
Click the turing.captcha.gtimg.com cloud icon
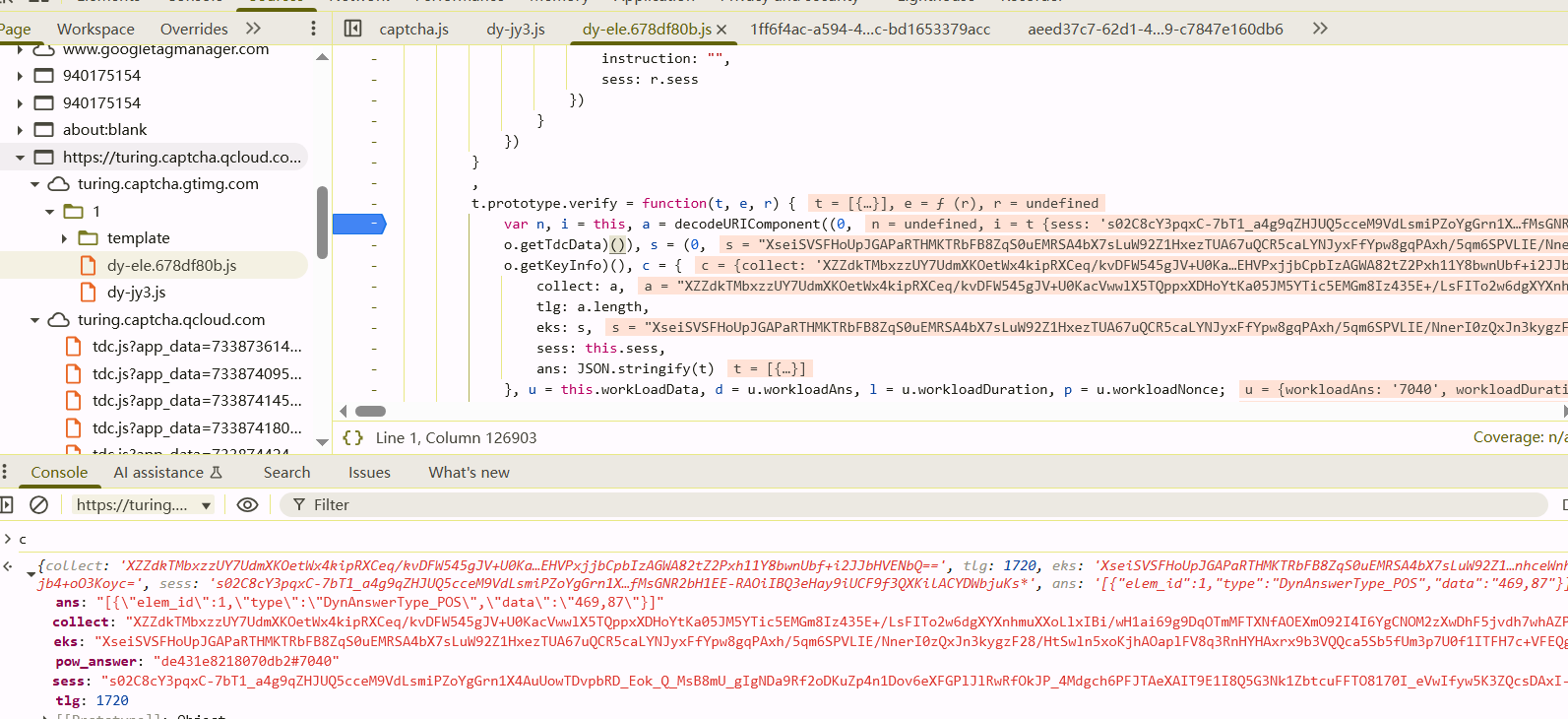59,184
